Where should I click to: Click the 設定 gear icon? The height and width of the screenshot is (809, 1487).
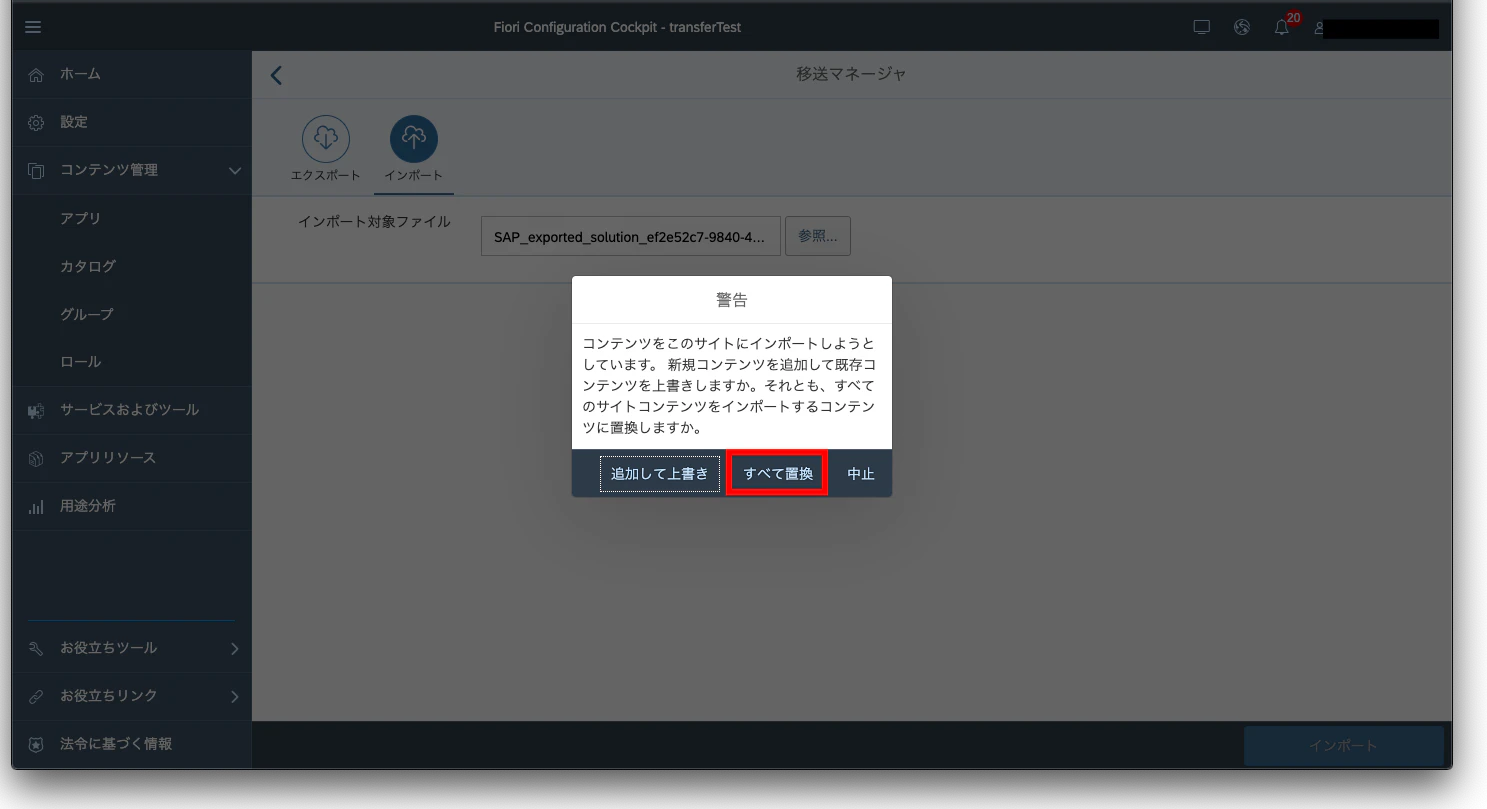(x=36, y=123)
